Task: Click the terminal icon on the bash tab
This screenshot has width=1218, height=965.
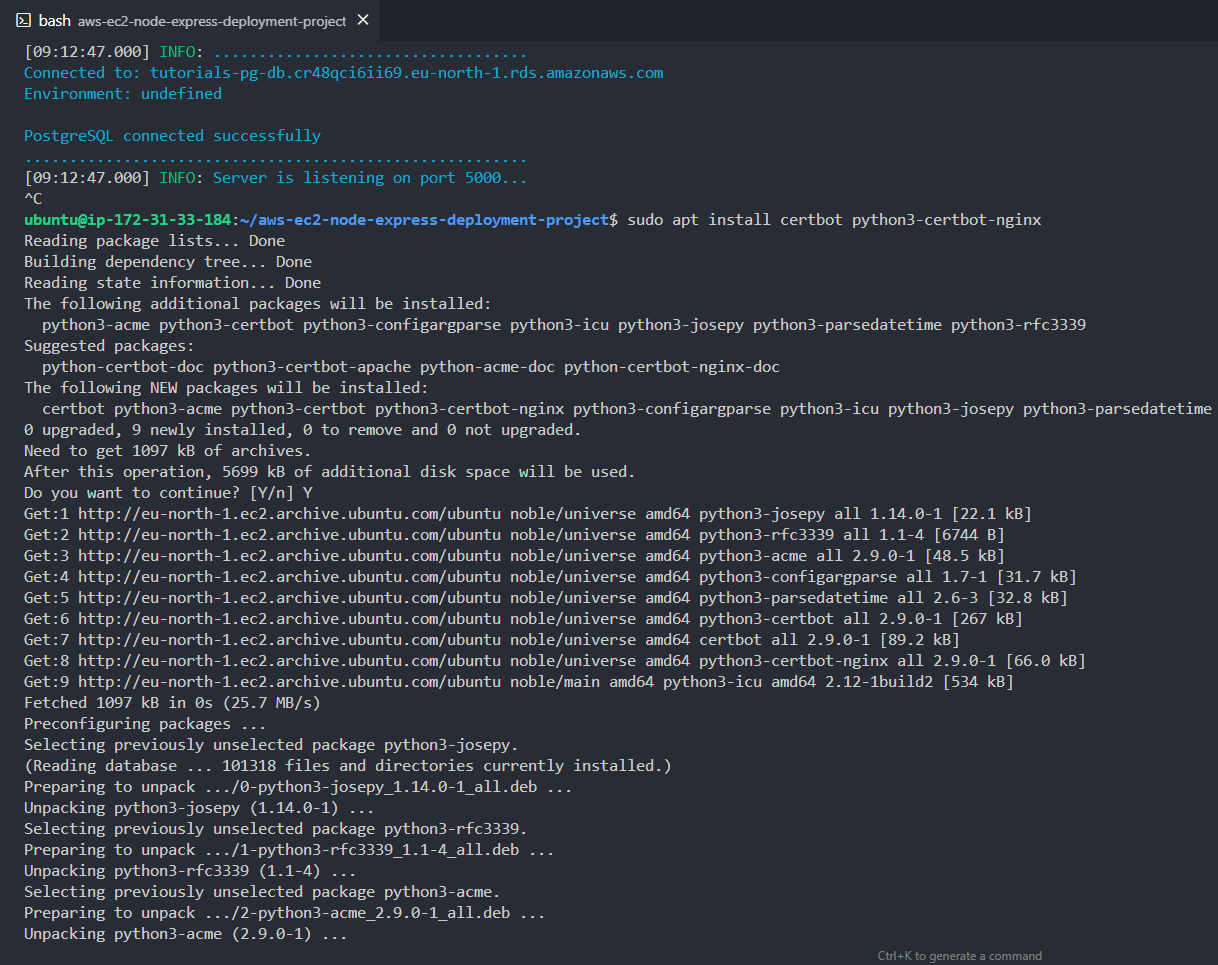Action: (23, 21)
